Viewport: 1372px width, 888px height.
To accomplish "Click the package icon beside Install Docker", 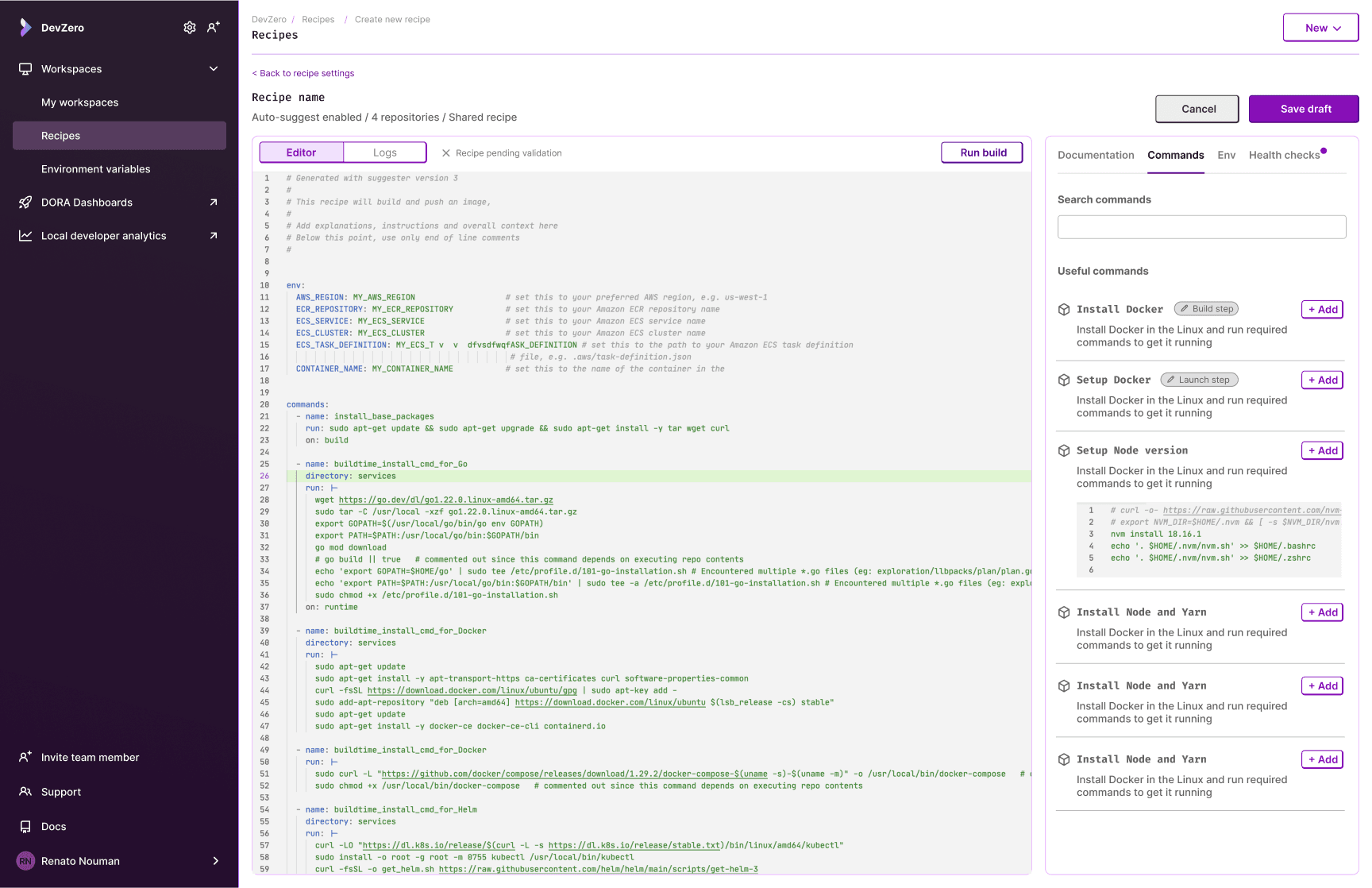I will click(1063, 309).
